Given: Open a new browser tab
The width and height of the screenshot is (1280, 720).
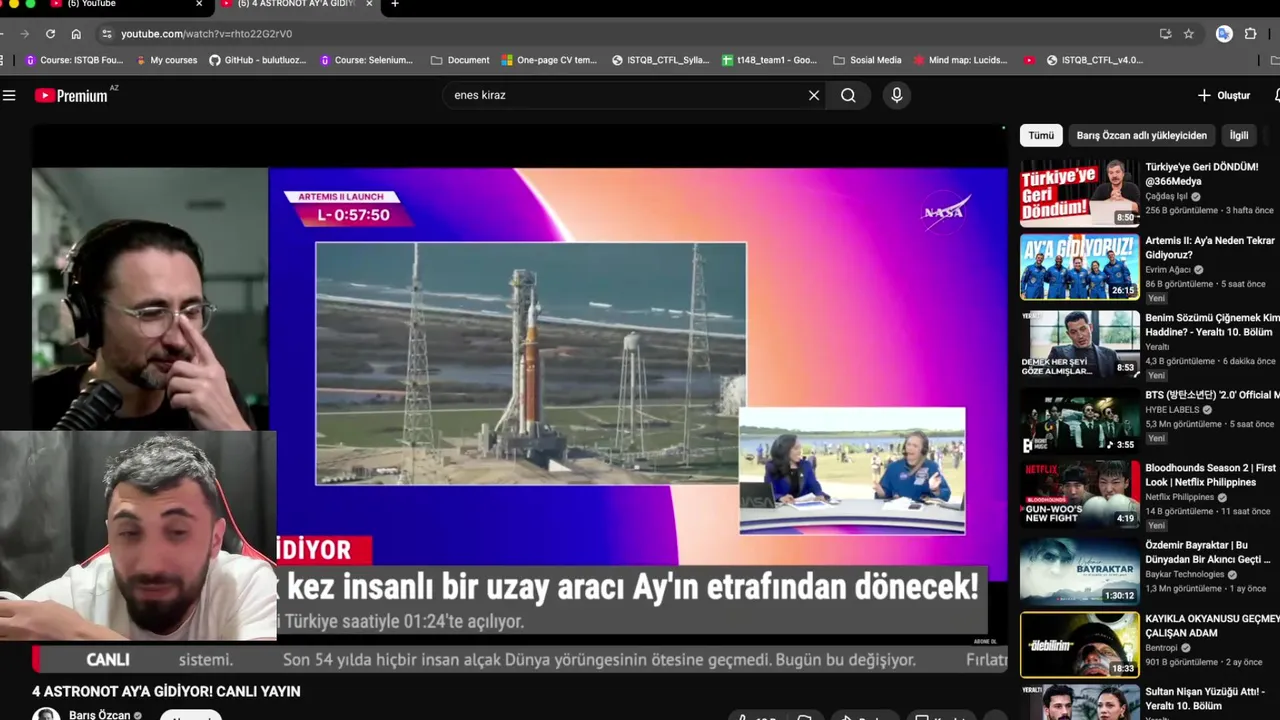Looking at the screenshot, I should [x=395, y=4].
